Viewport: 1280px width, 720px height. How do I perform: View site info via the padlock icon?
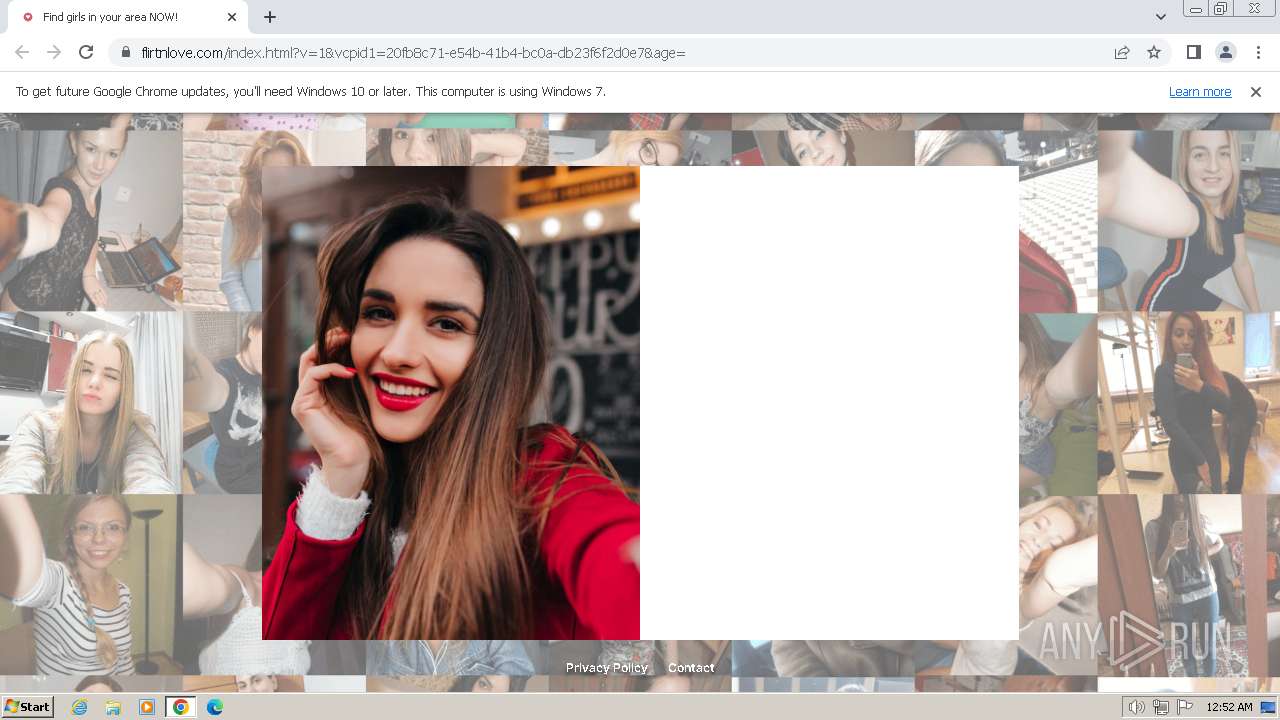(126, 52)
